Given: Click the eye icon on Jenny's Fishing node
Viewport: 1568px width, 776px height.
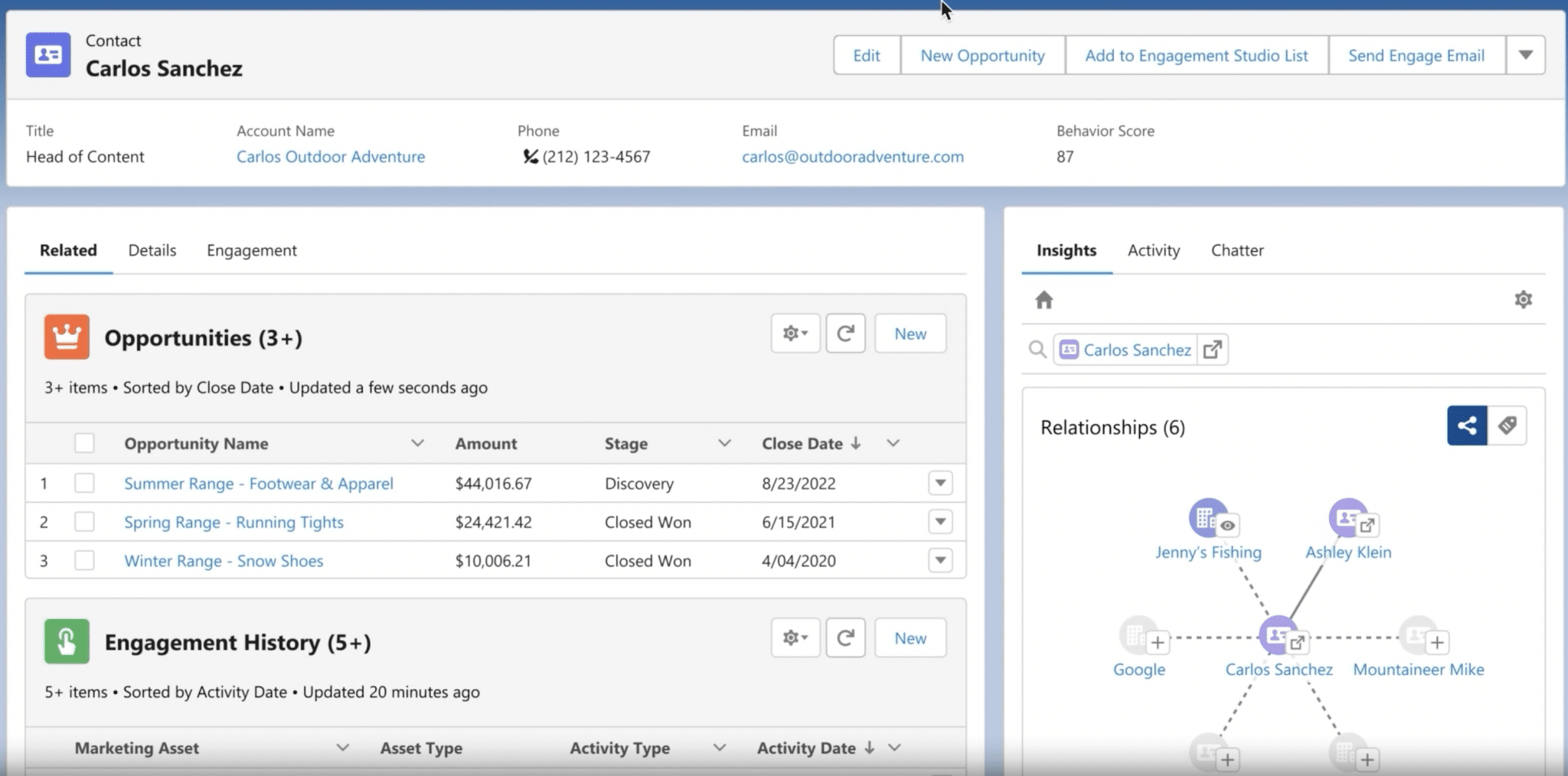Looking at the screenshot, I should [x=1229, y=525].
